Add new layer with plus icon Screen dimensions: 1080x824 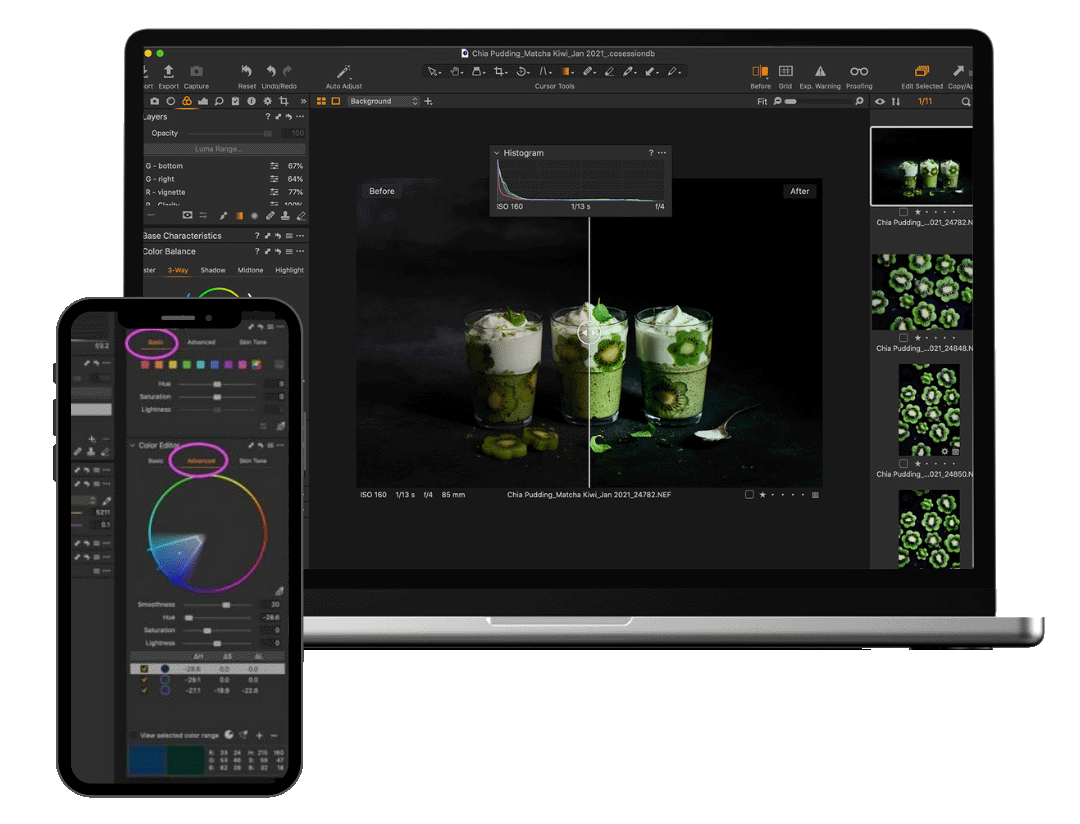pos(428,101)
